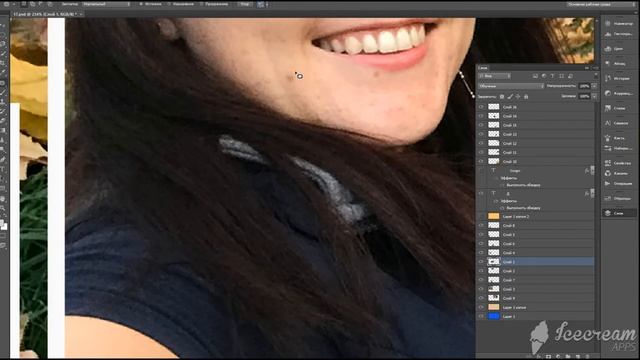Open the Actions (Операции) panel icon
640x360 pixels.
pos(608,184)
